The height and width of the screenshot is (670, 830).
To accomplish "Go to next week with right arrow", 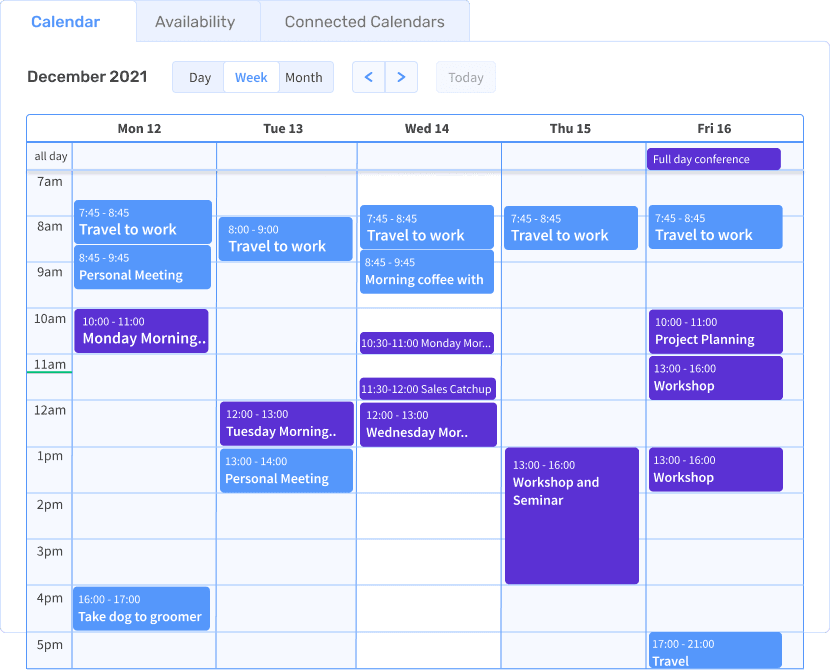I will pyautogui.click(x=401, y=77).
